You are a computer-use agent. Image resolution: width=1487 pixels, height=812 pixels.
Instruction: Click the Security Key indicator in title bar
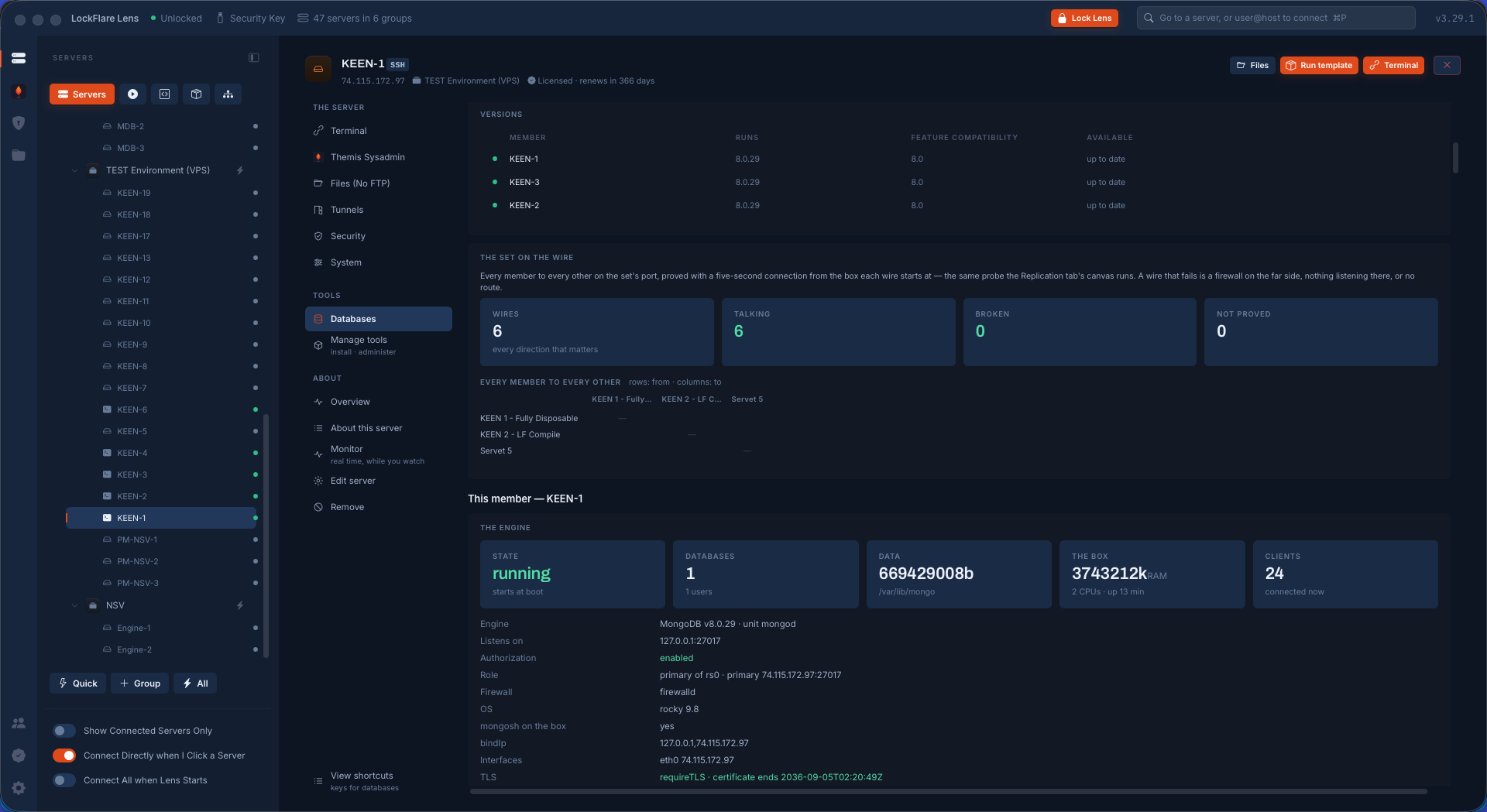pyautogui.click(x=250, y=19)
